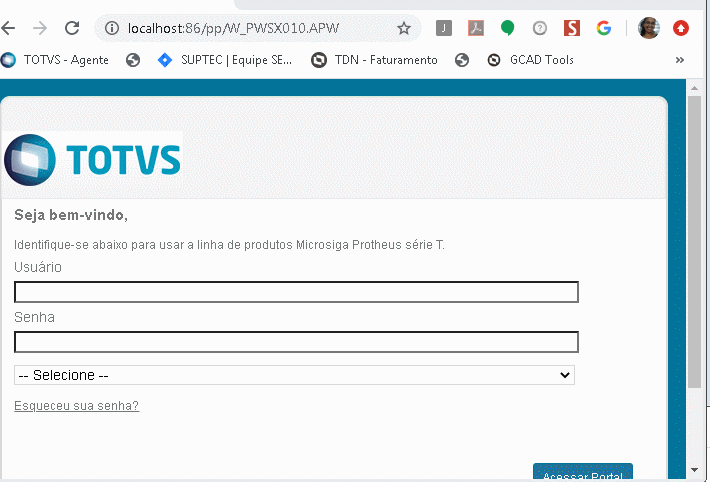Open the -- Selecione -- dropdown
Screen dimensions: 710x482
294,375
